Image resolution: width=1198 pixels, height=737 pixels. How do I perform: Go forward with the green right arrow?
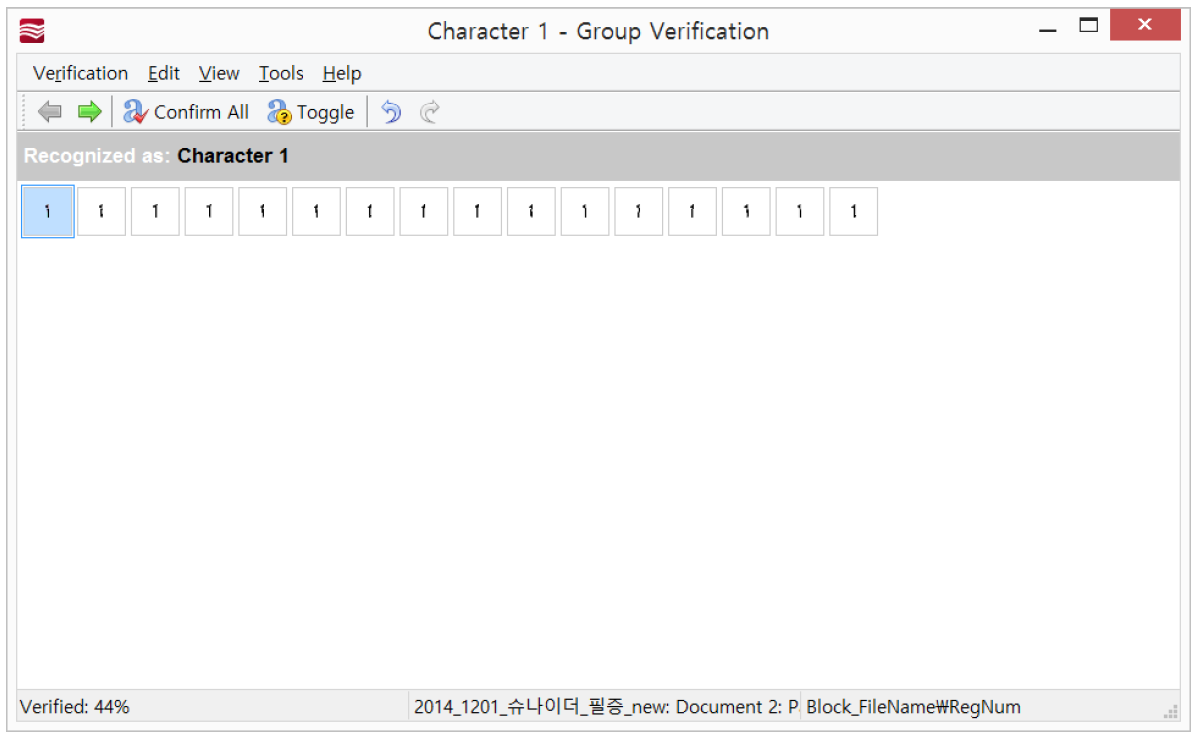(89, 112)
